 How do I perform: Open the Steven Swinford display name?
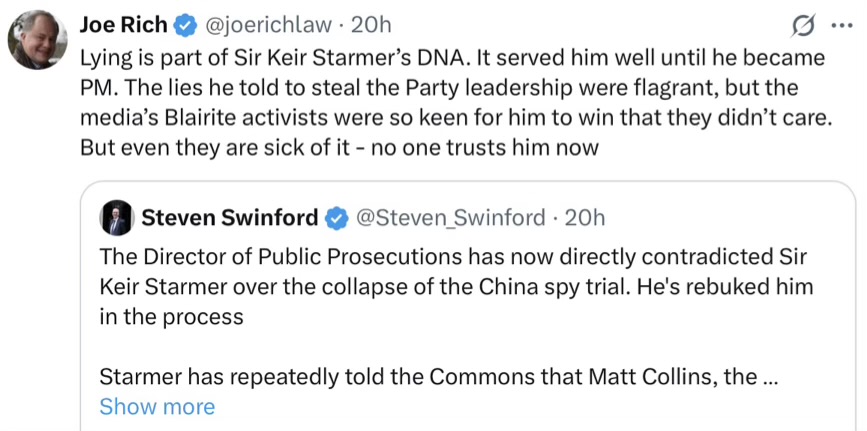[x=229, y=217]
